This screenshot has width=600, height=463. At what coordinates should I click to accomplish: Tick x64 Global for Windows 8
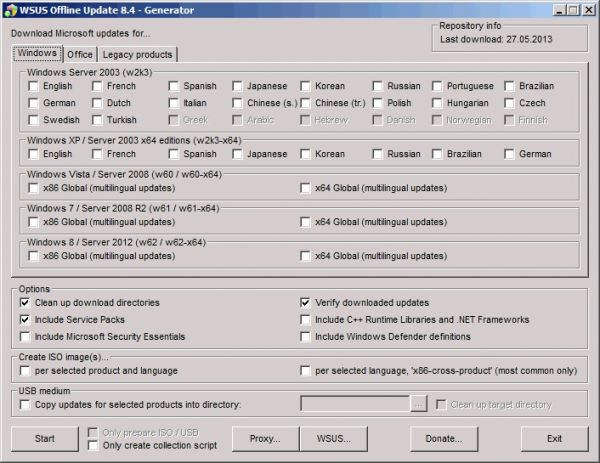[x=305, y=256]
